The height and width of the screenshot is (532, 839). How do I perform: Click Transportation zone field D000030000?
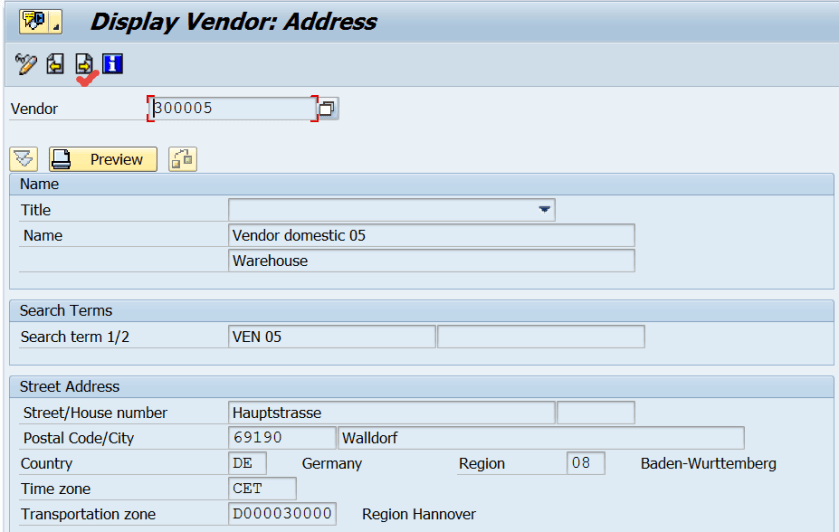coord(282,514)
